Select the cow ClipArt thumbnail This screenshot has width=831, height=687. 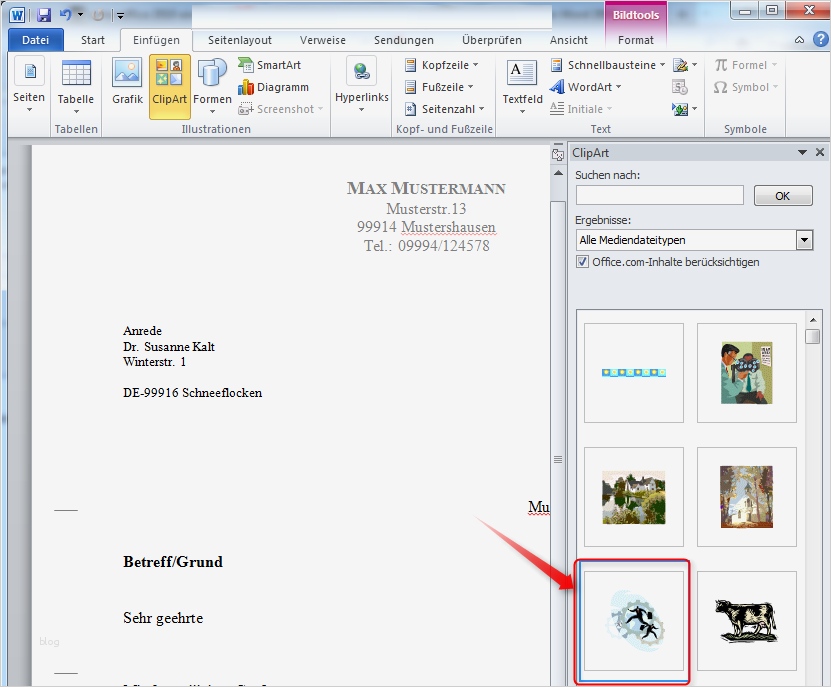click(x=746, y=620)
